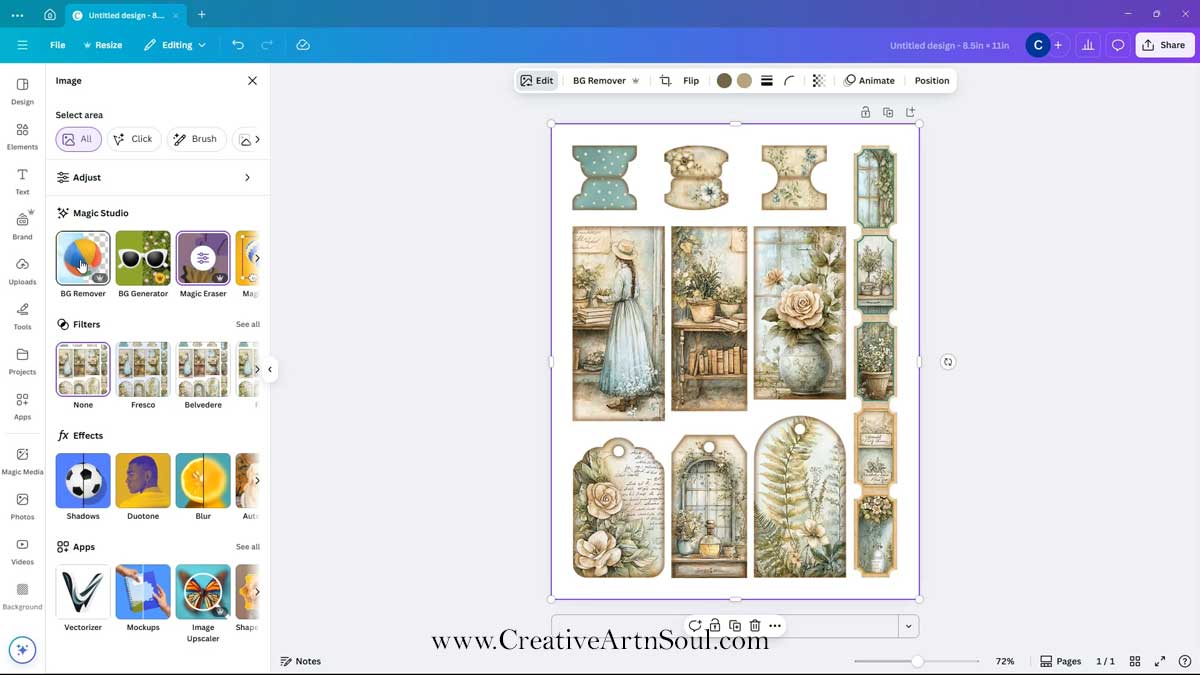Expand the page dropdown chevron below canvas
The width and height of the screenshot is (1200, 675).
pyautogui.click(x=908, y=626)
